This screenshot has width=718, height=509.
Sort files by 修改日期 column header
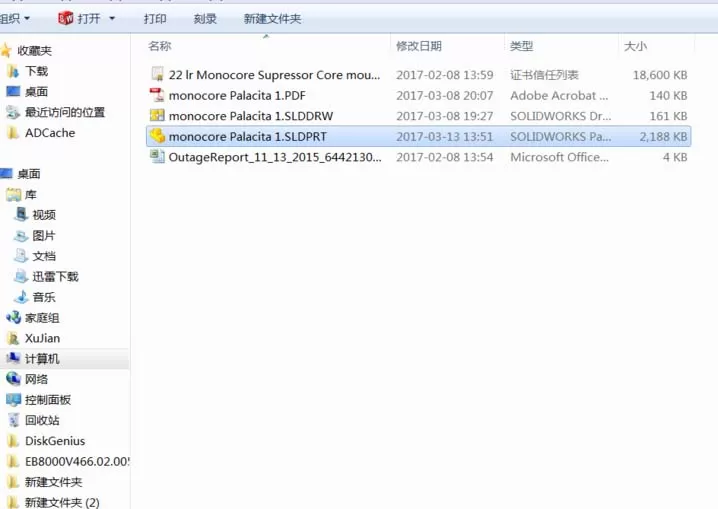tap(419, 46)
